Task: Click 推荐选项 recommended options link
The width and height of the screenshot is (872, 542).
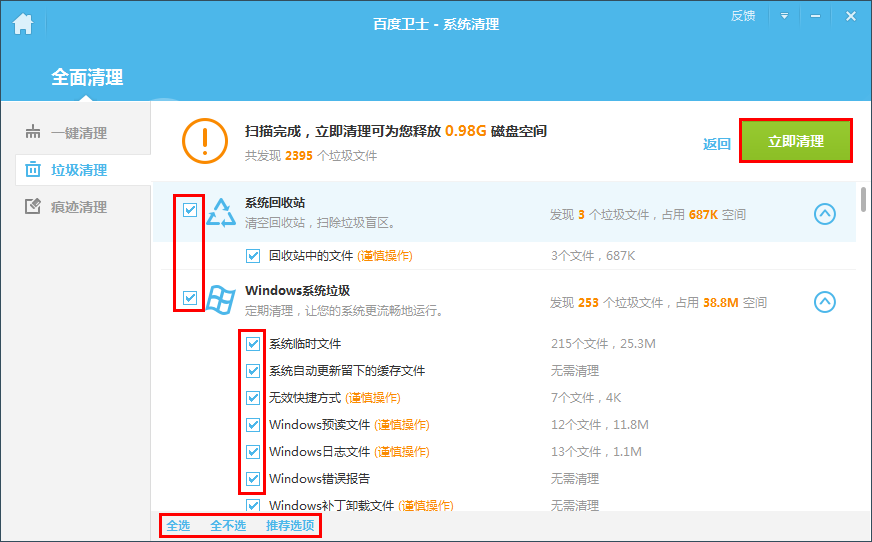Action: tap(290, 525)
